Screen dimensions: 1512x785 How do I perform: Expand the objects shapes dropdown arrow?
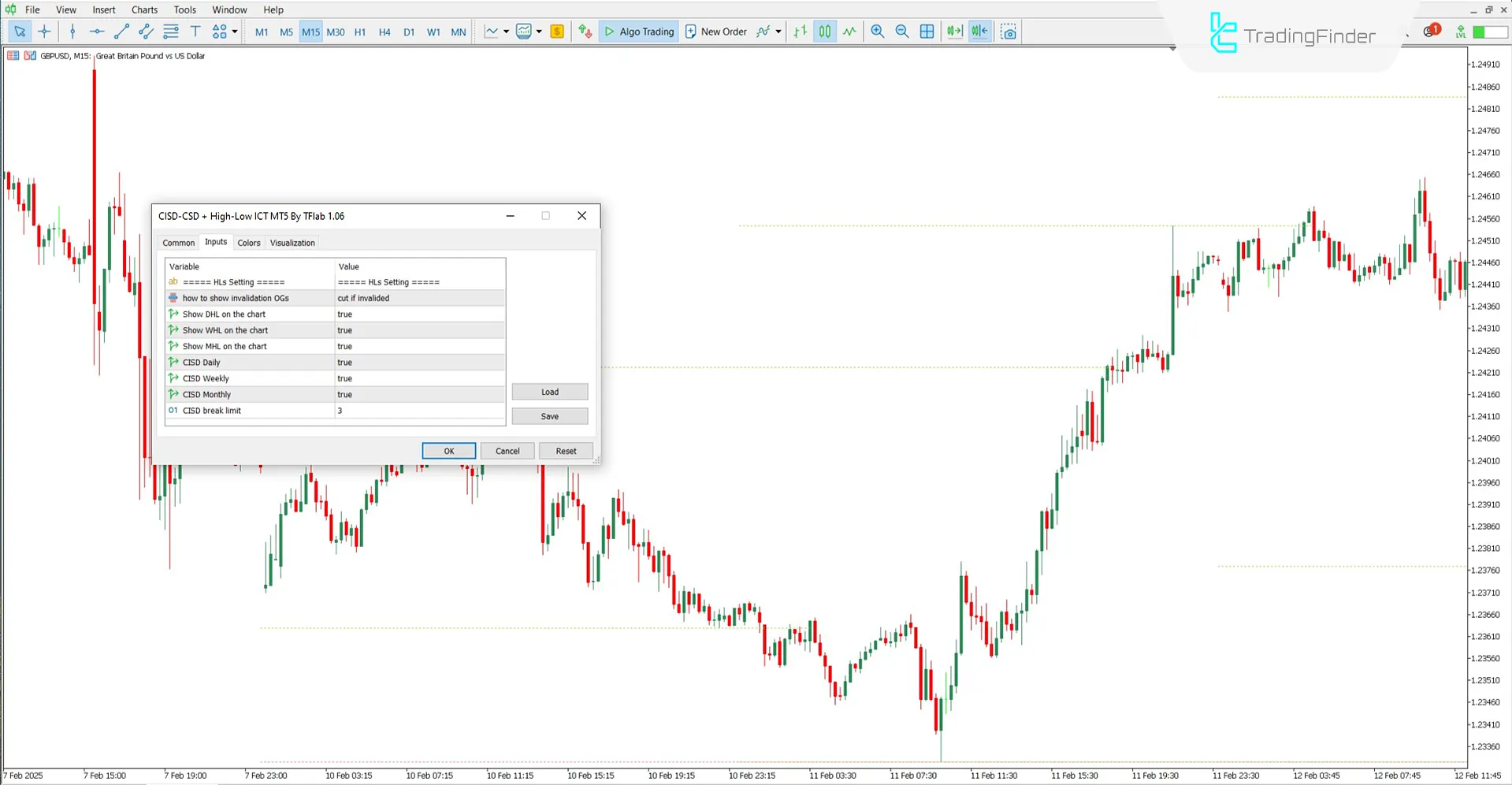click(235, 32)
